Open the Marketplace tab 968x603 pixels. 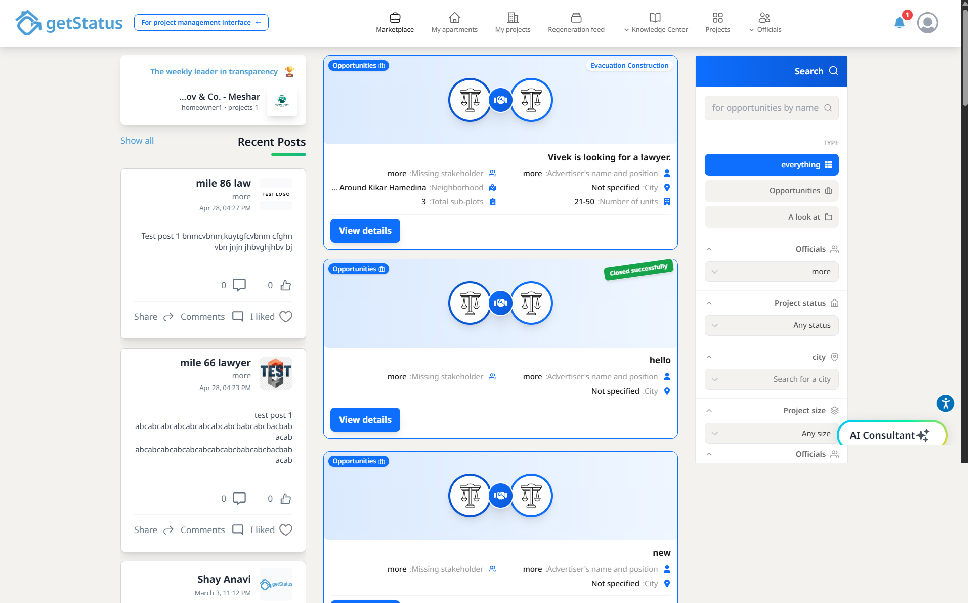coord(394,23)
